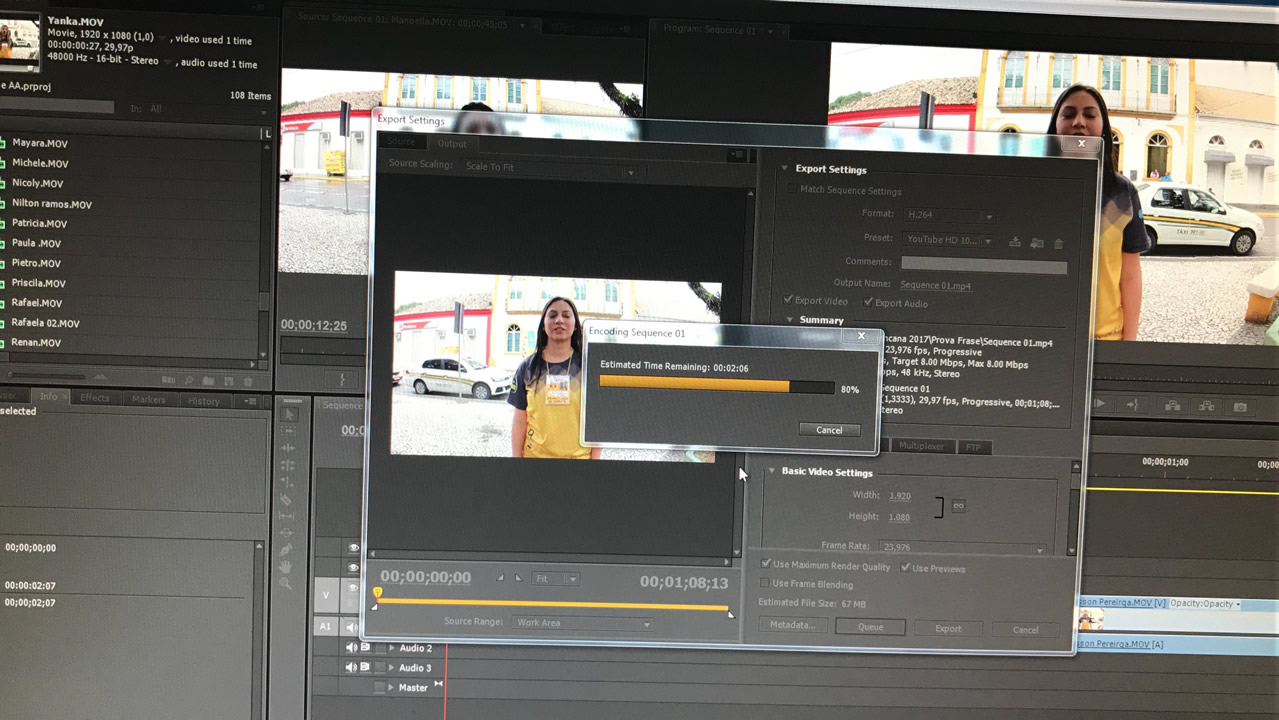Click the aspect ratio link icon
The width and height of the screenshot is (1279, 720).
coord(958,506)
